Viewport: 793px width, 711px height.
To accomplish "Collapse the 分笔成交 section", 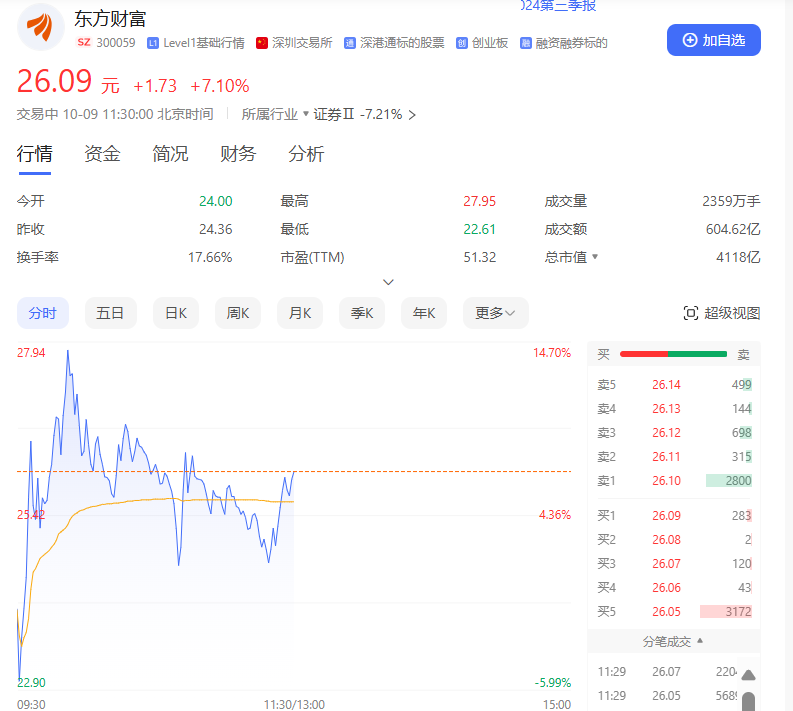I will tap(673, 641).
